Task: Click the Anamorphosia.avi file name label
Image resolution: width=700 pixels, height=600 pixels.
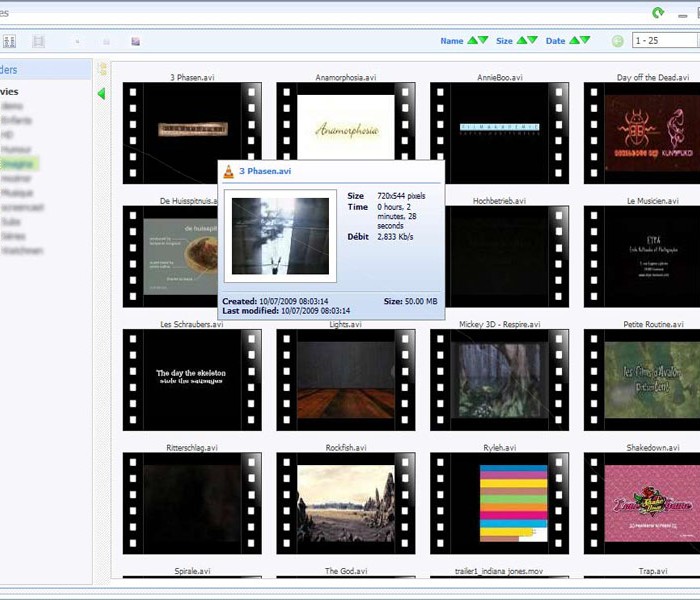Action: click(346, 78)
